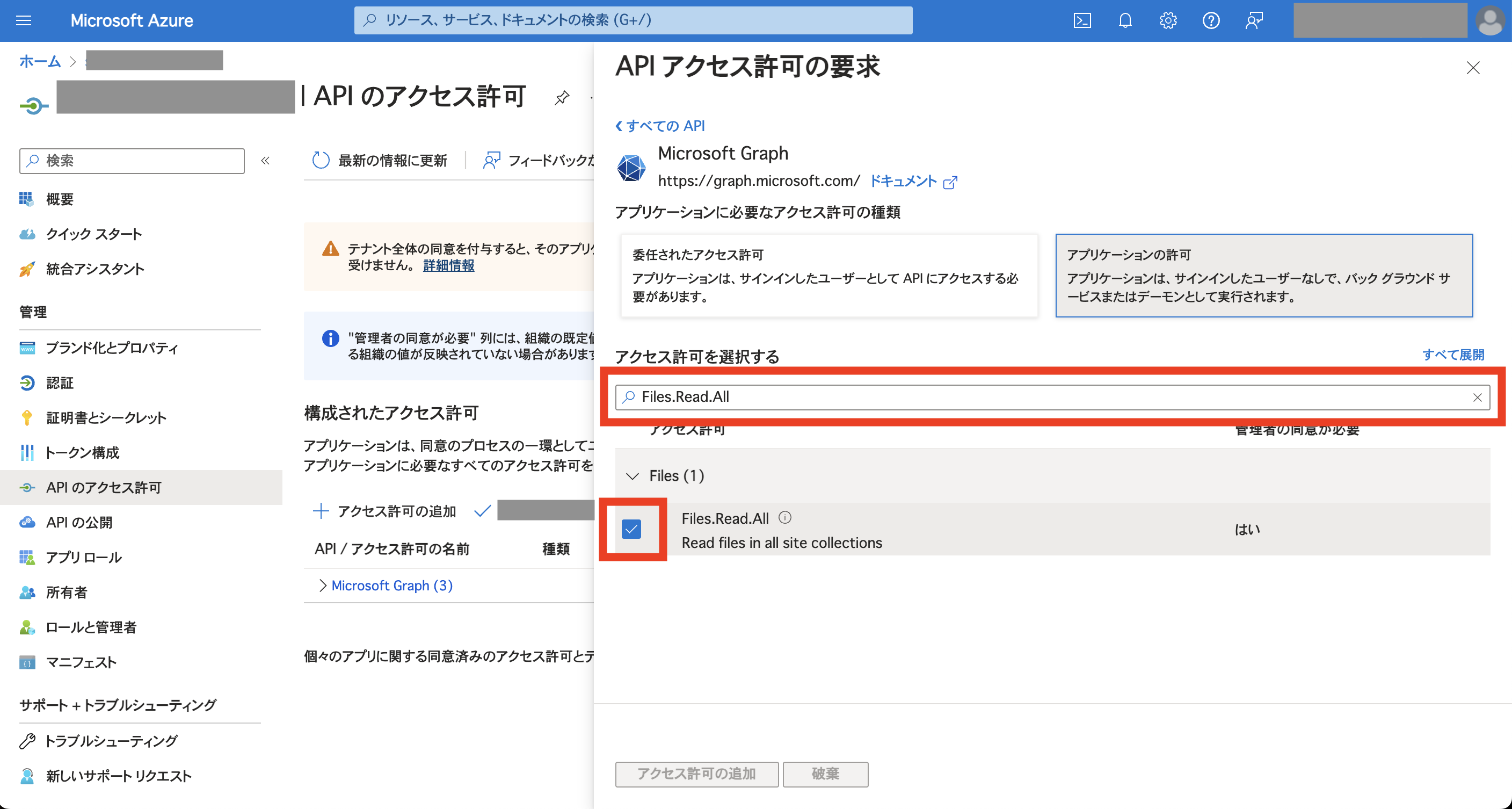Open portal settings gear
Screen dimensions: 1512x809
[1168, 20]
